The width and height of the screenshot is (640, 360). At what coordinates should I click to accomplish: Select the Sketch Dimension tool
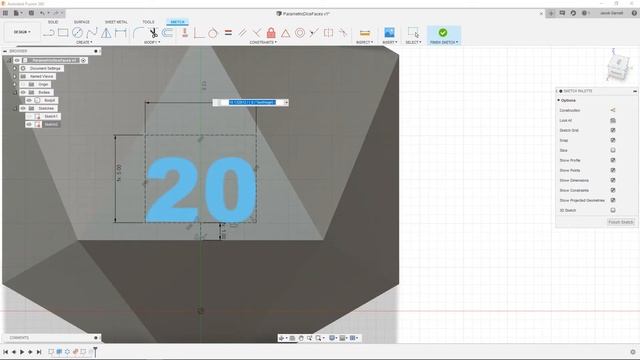[120, 33]
